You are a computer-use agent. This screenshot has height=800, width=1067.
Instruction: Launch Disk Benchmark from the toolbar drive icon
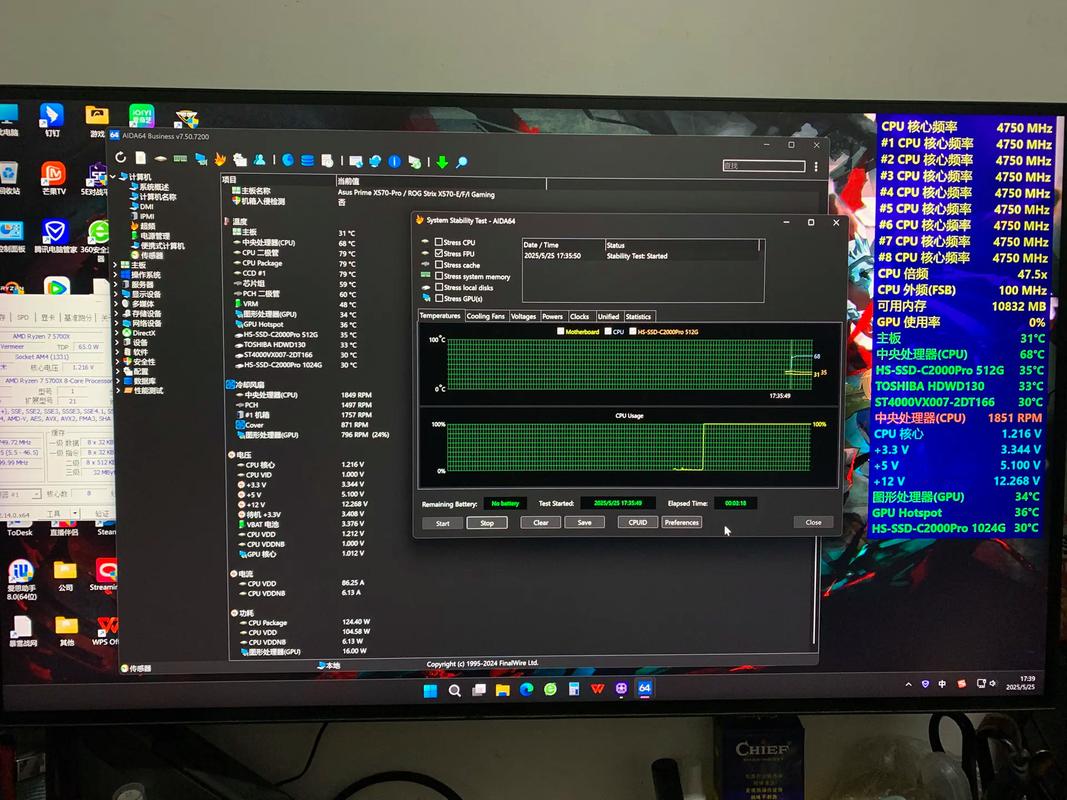click(x=161, y=158)
